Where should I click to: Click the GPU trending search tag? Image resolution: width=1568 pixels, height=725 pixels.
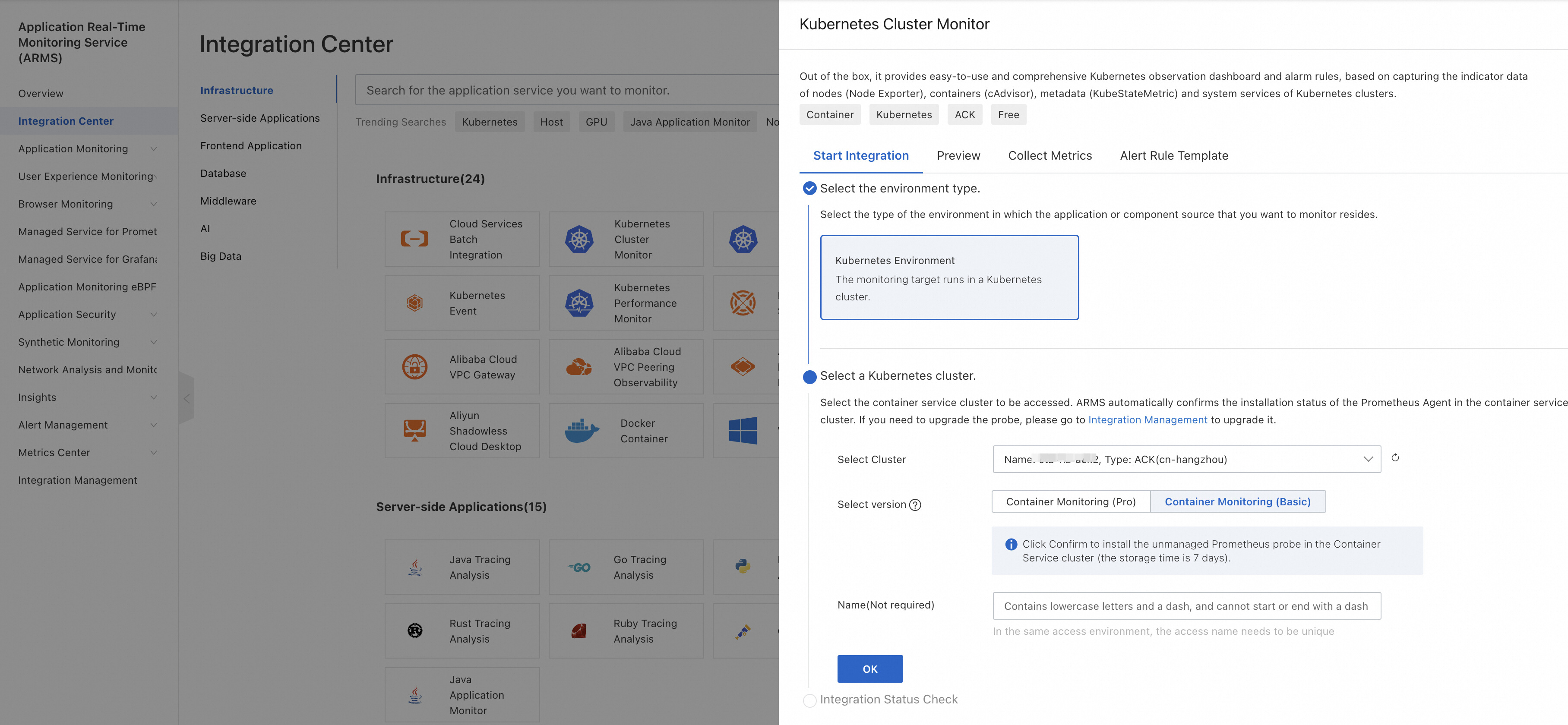596,122
